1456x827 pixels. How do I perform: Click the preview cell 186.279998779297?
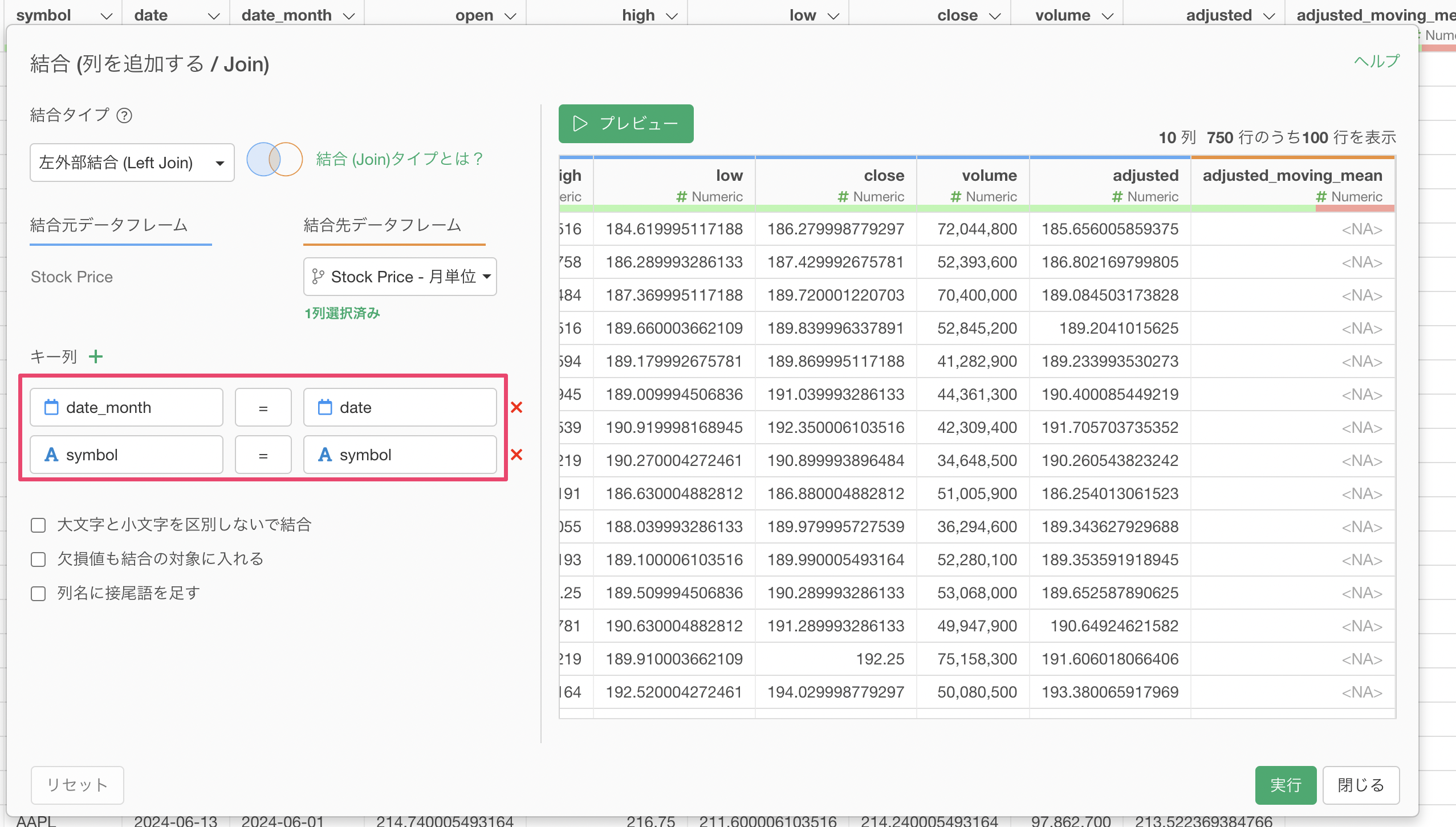[836, 229]
